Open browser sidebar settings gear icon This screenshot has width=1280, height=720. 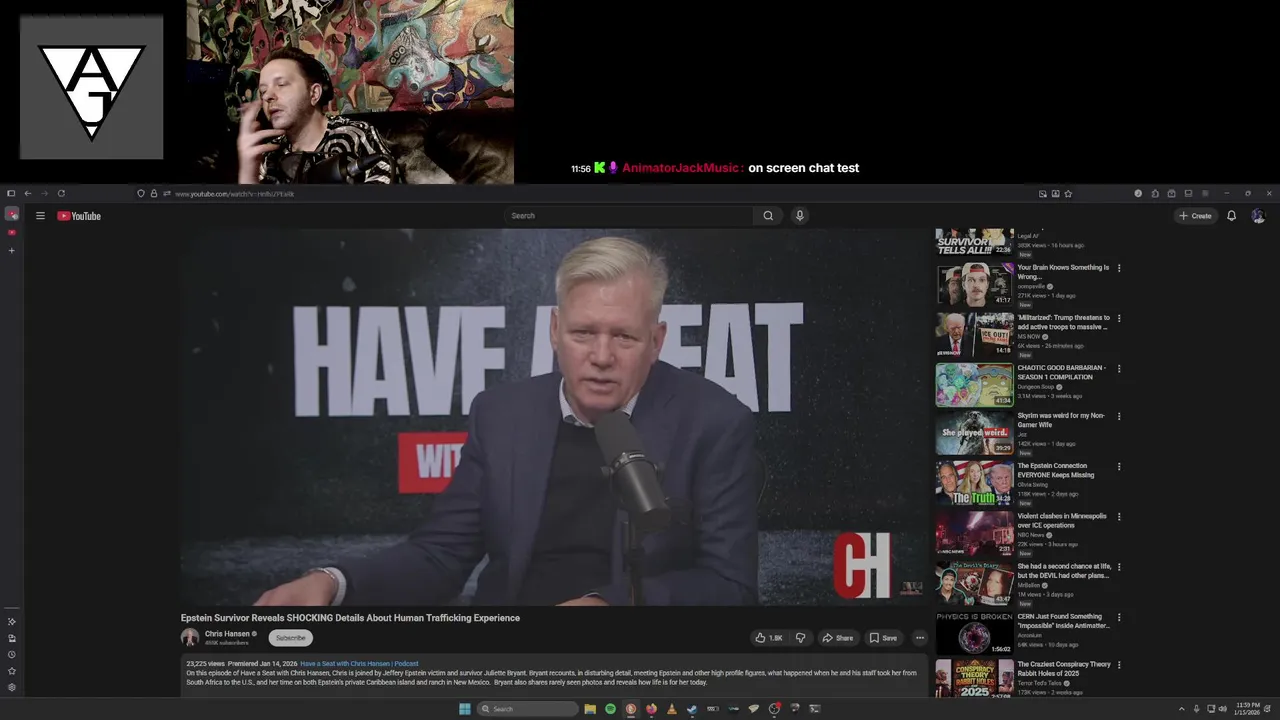(x=12, y=687)
